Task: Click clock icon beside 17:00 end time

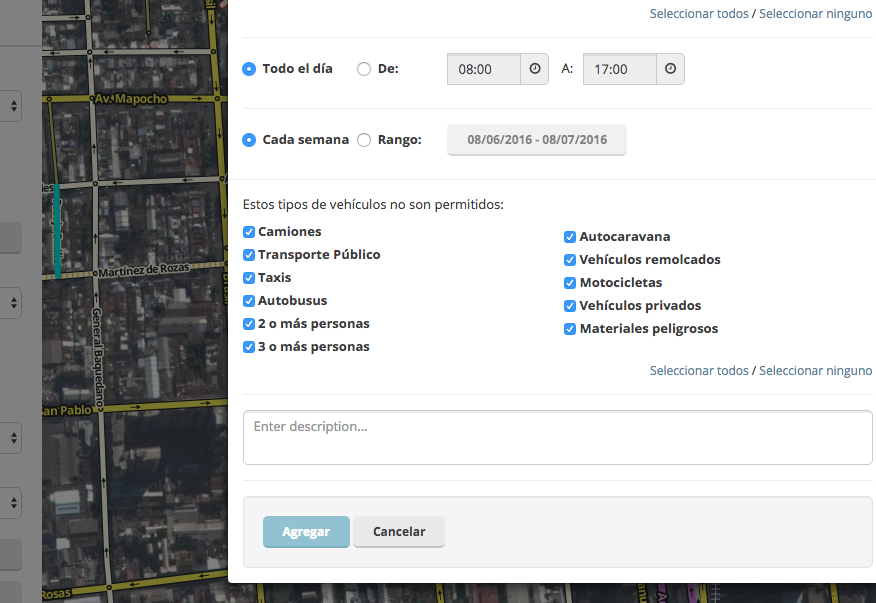Action: (670, 69)
